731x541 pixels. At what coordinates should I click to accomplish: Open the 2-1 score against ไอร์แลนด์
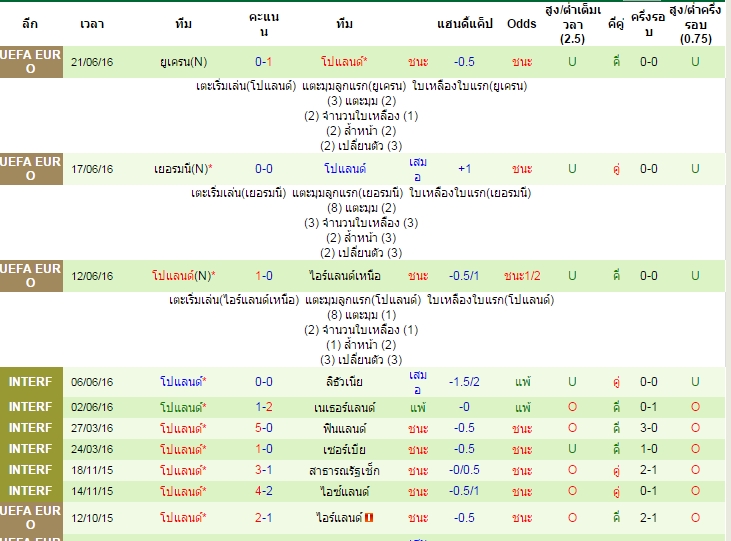263,518
